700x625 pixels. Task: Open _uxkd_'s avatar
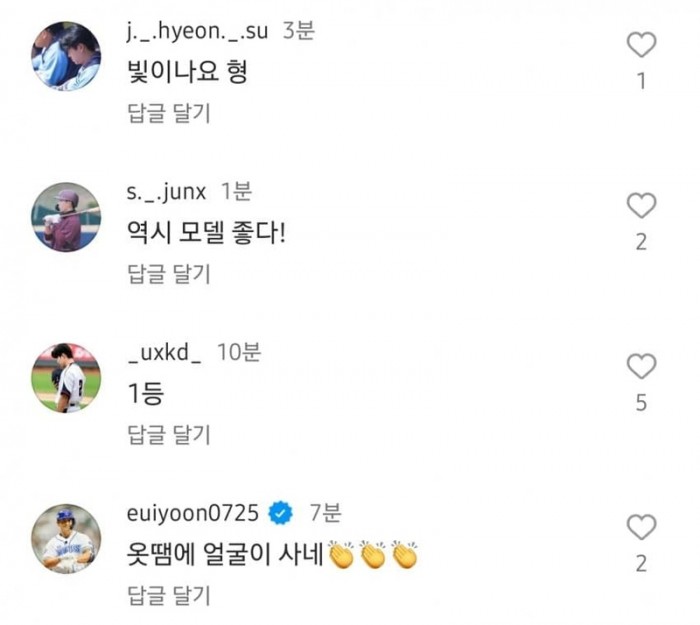pyautogui.click(x=66, y=378)
